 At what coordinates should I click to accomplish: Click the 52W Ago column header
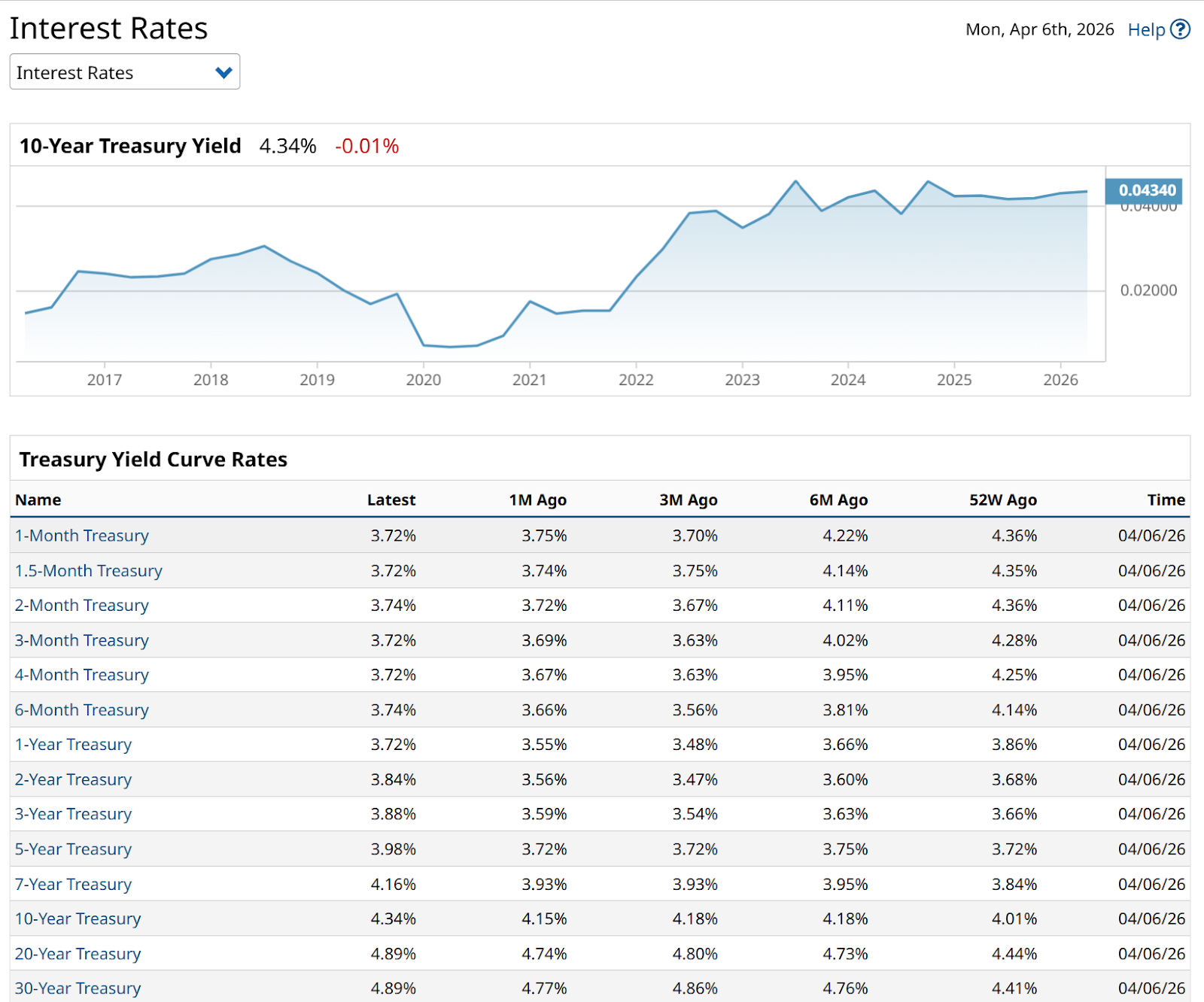(1002, 500)
